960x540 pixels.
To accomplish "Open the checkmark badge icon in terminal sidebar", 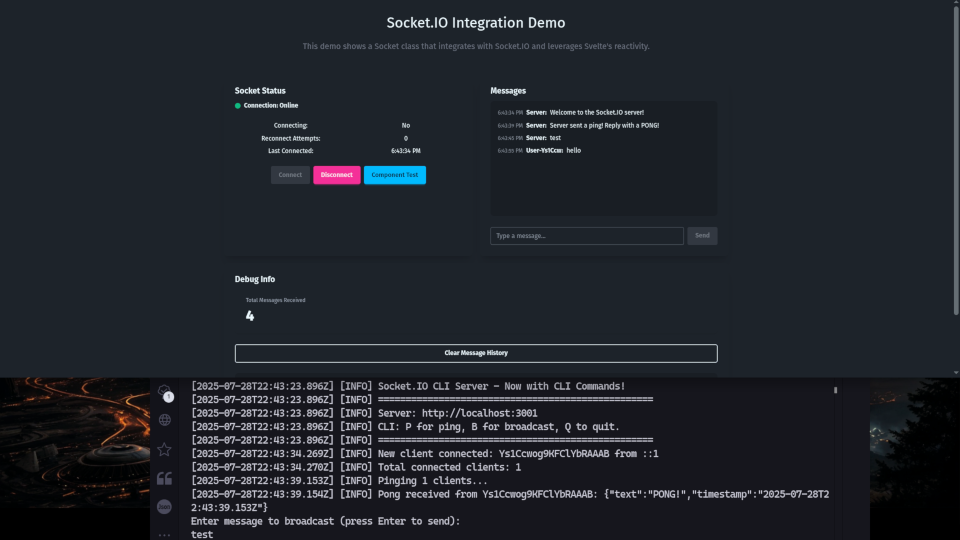I will [165, 392].
